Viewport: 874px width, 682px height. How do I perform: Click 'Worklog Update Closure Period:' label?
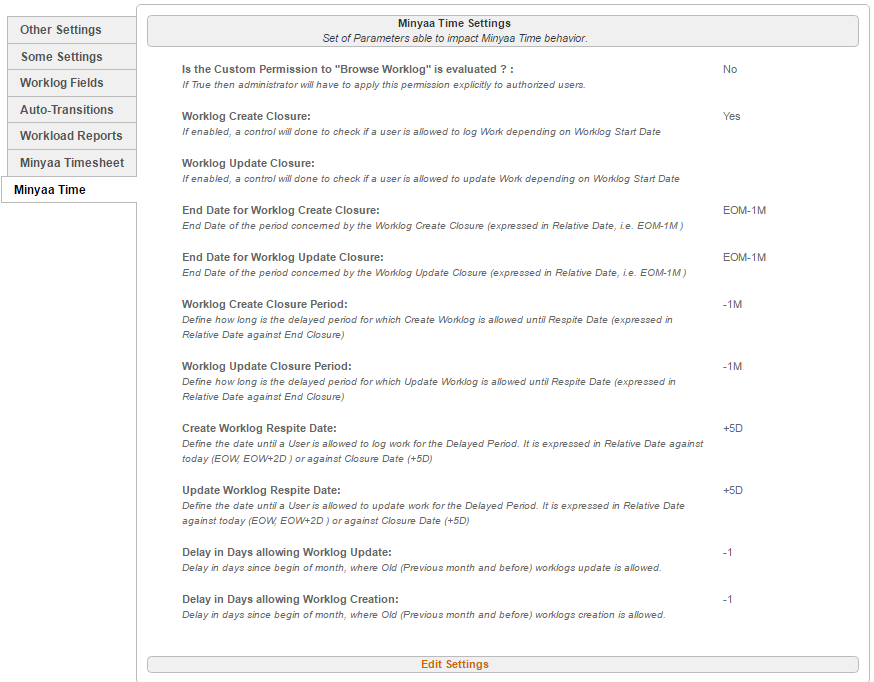[266, 366]
